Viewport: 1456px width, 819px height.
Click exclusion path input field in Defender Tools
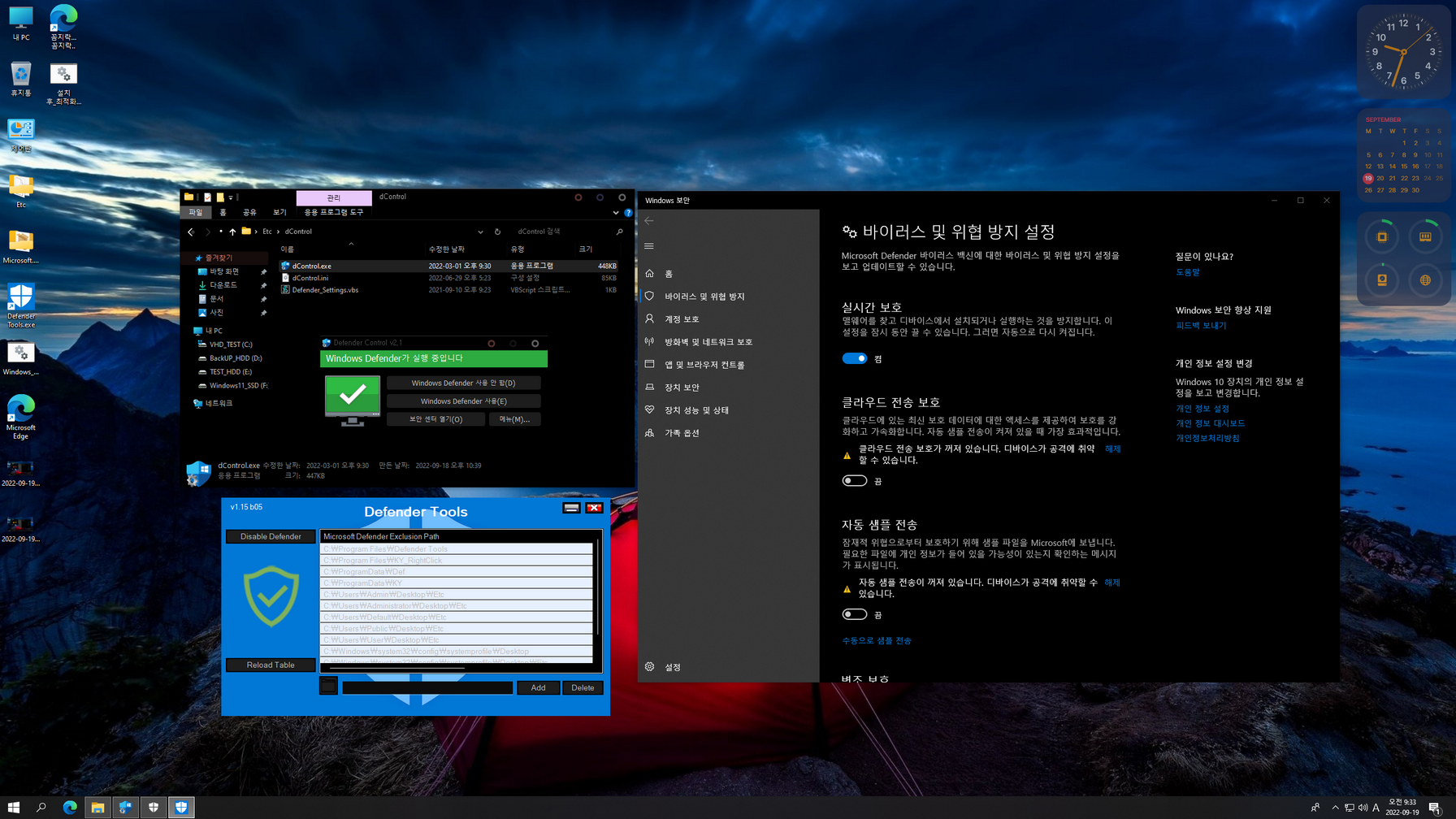point(427,687)
